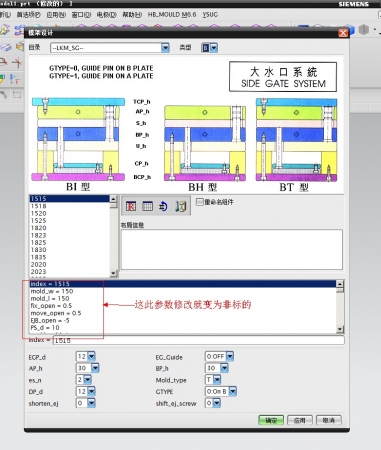
Task: Expand the shorten_ej dropdown
Action: click(91, 403)
